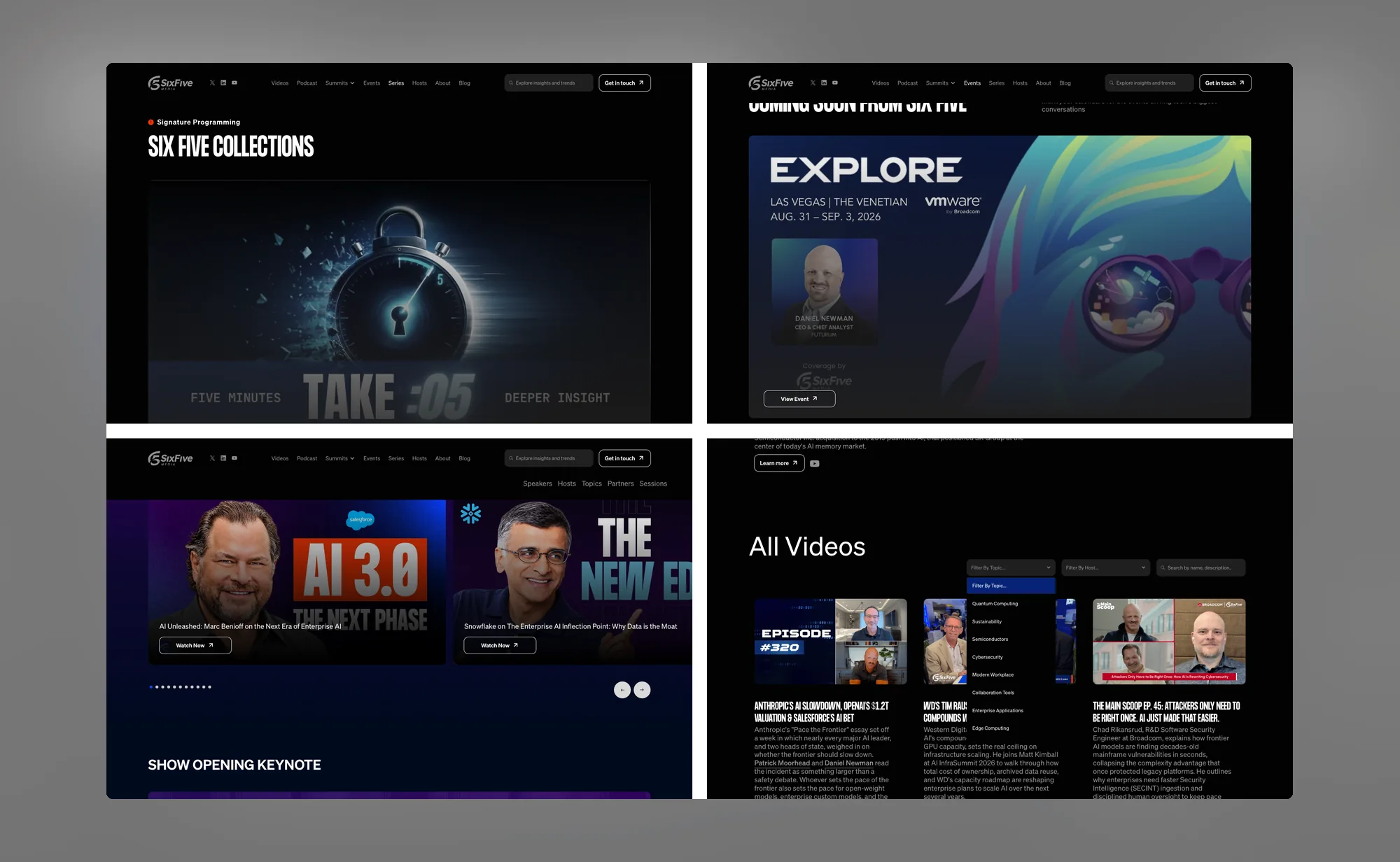Click first active dot of keynote carousel

(x=151, y=687)
